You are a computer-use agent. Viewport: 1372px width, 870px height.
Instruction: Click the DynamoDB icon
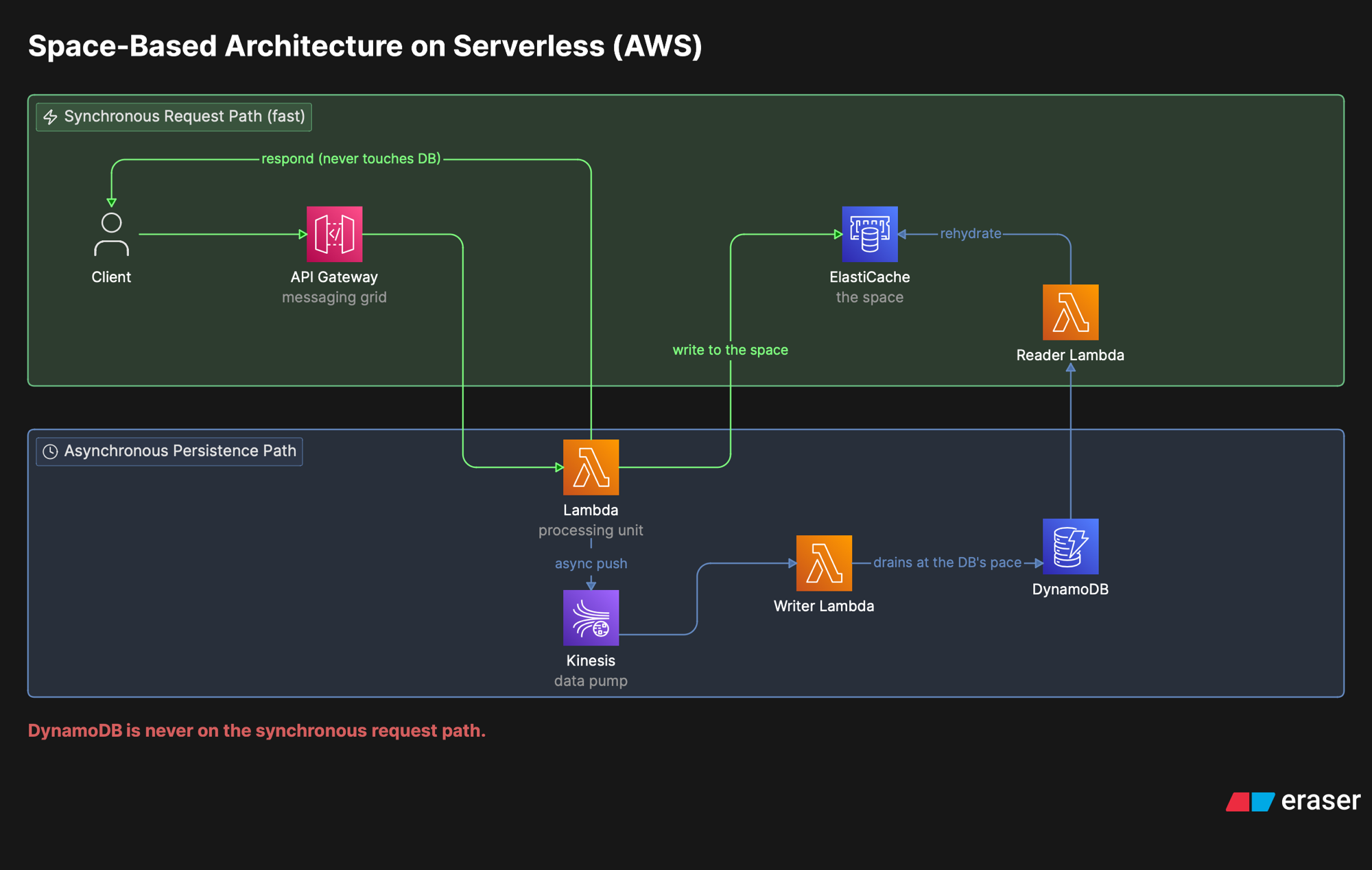[1070, 546]
